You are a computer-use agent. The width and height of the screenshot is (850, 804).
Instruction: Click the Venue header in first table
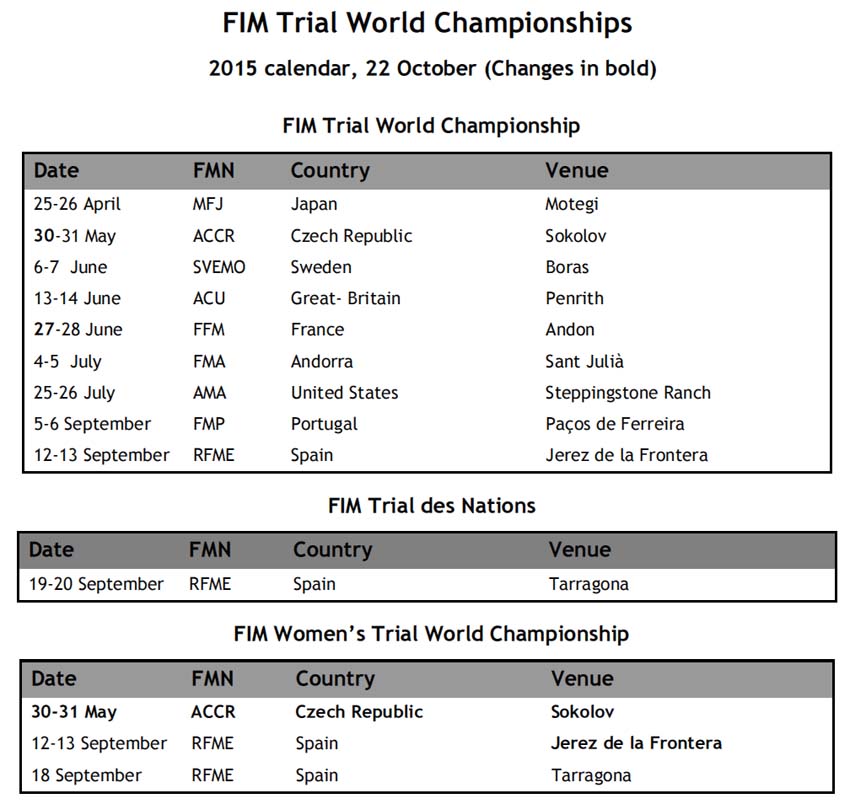(x=577, y=170)
